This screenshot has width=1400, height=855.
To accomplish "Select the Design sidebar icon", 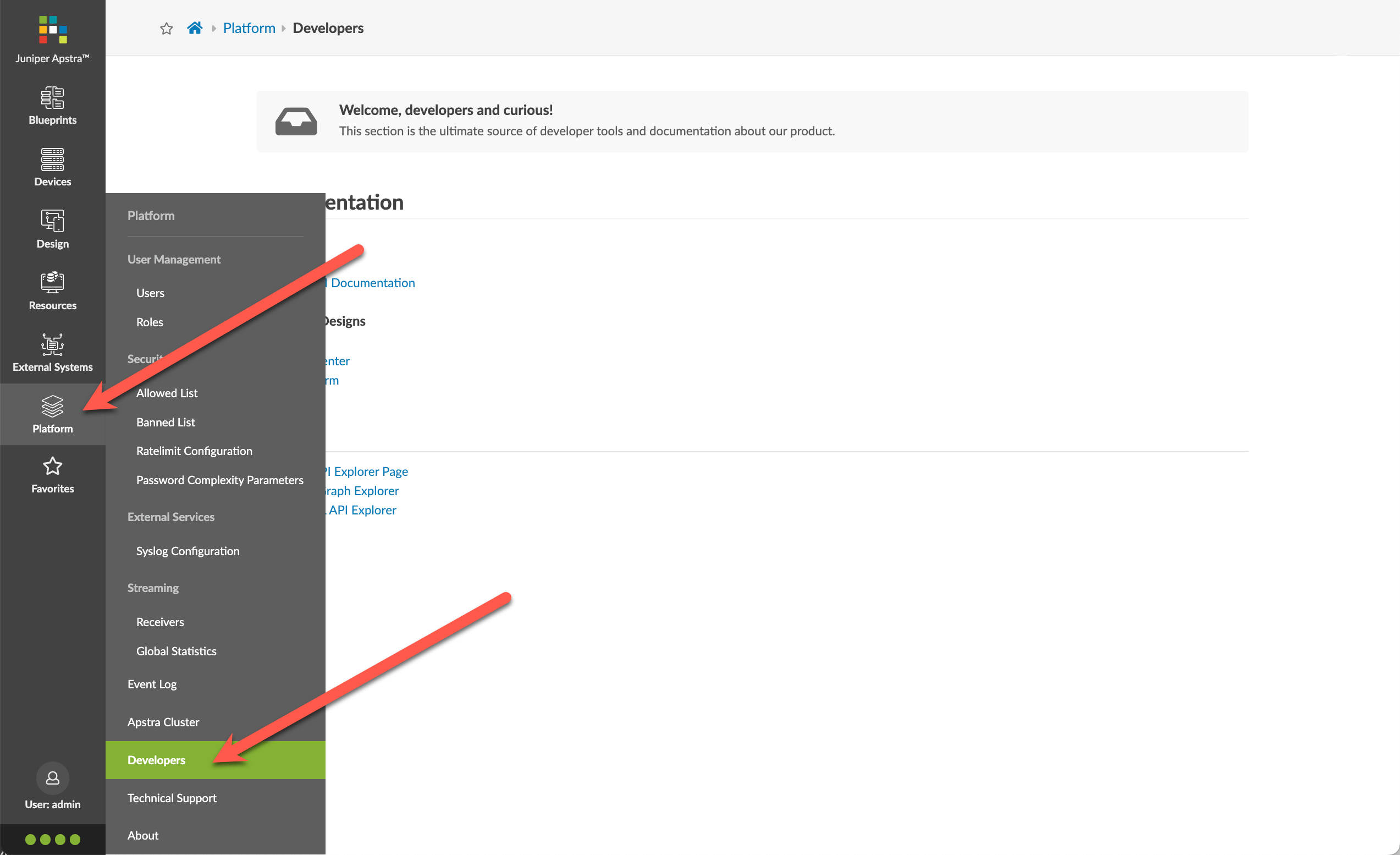I will 52,221.
